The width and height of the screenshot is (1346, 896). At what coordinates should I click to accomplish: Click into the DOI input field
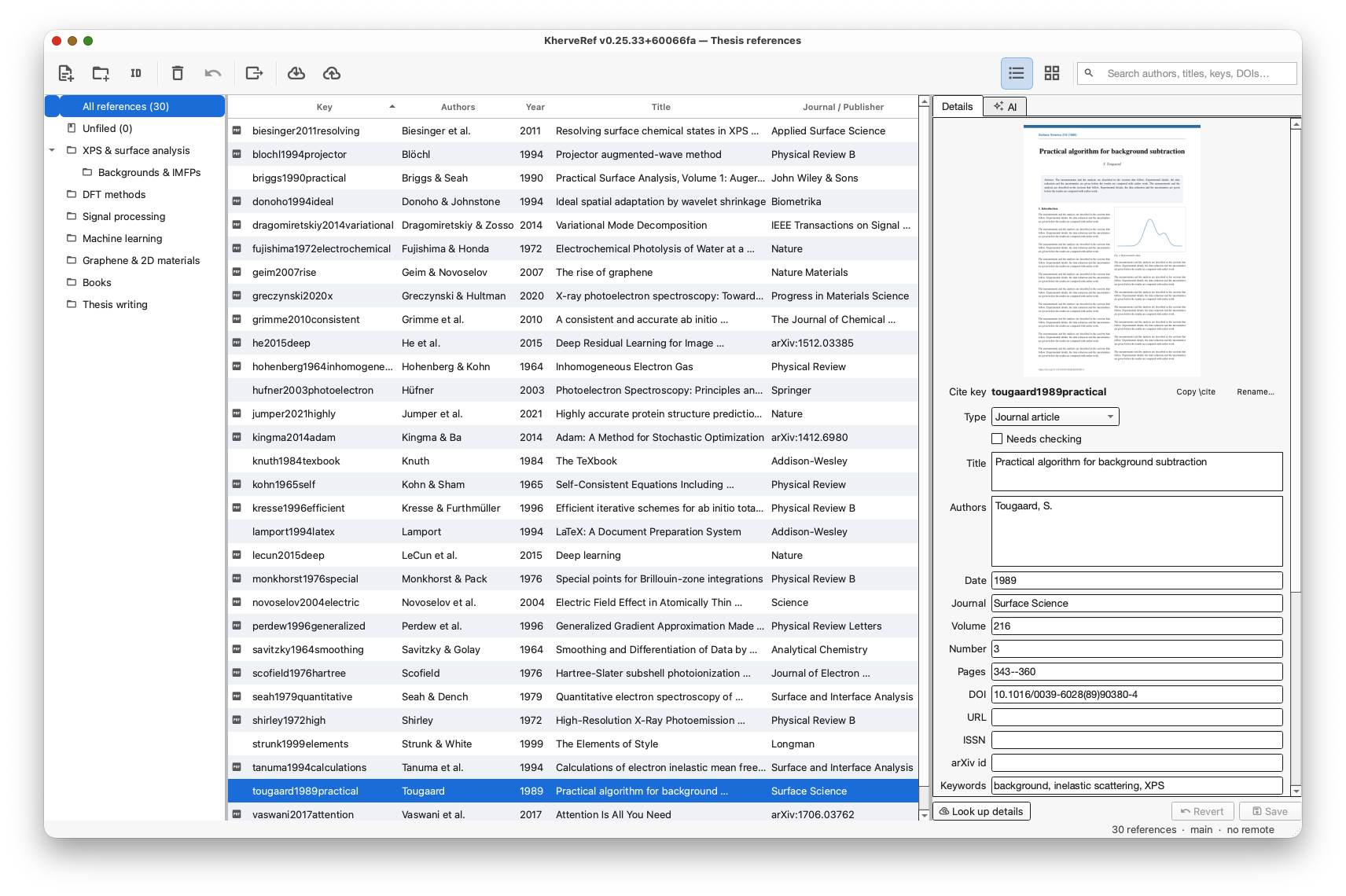1137,694
